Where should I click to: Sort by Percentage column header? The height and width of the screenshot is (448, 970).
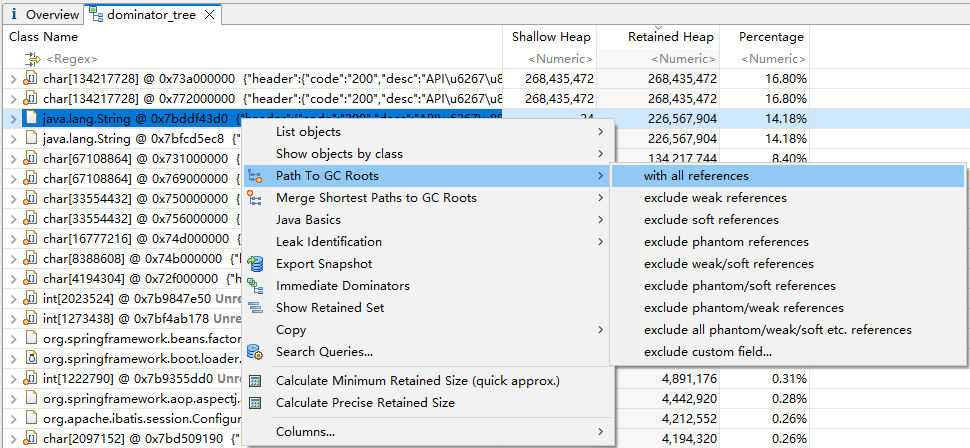pyautogui.click(x=765, y=37)
